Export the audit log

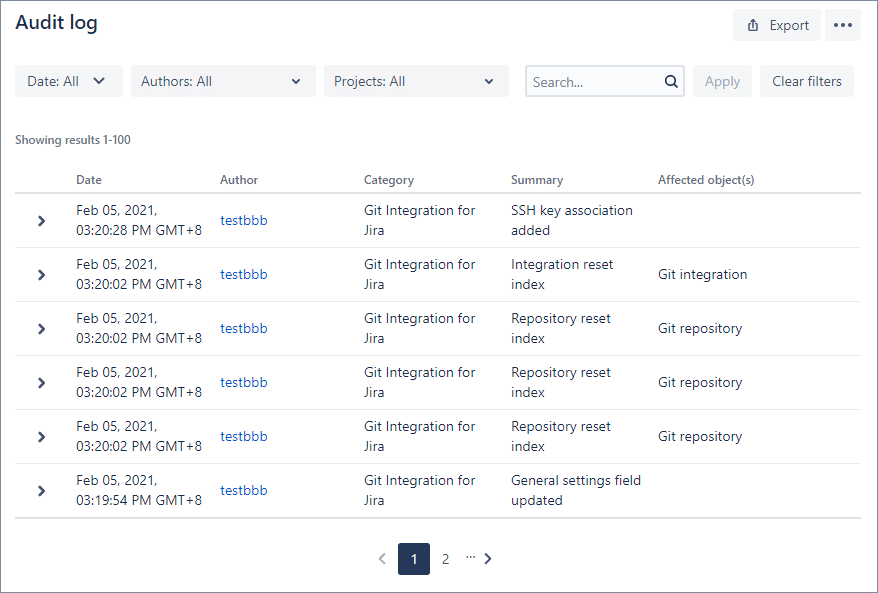click(777, 25)
